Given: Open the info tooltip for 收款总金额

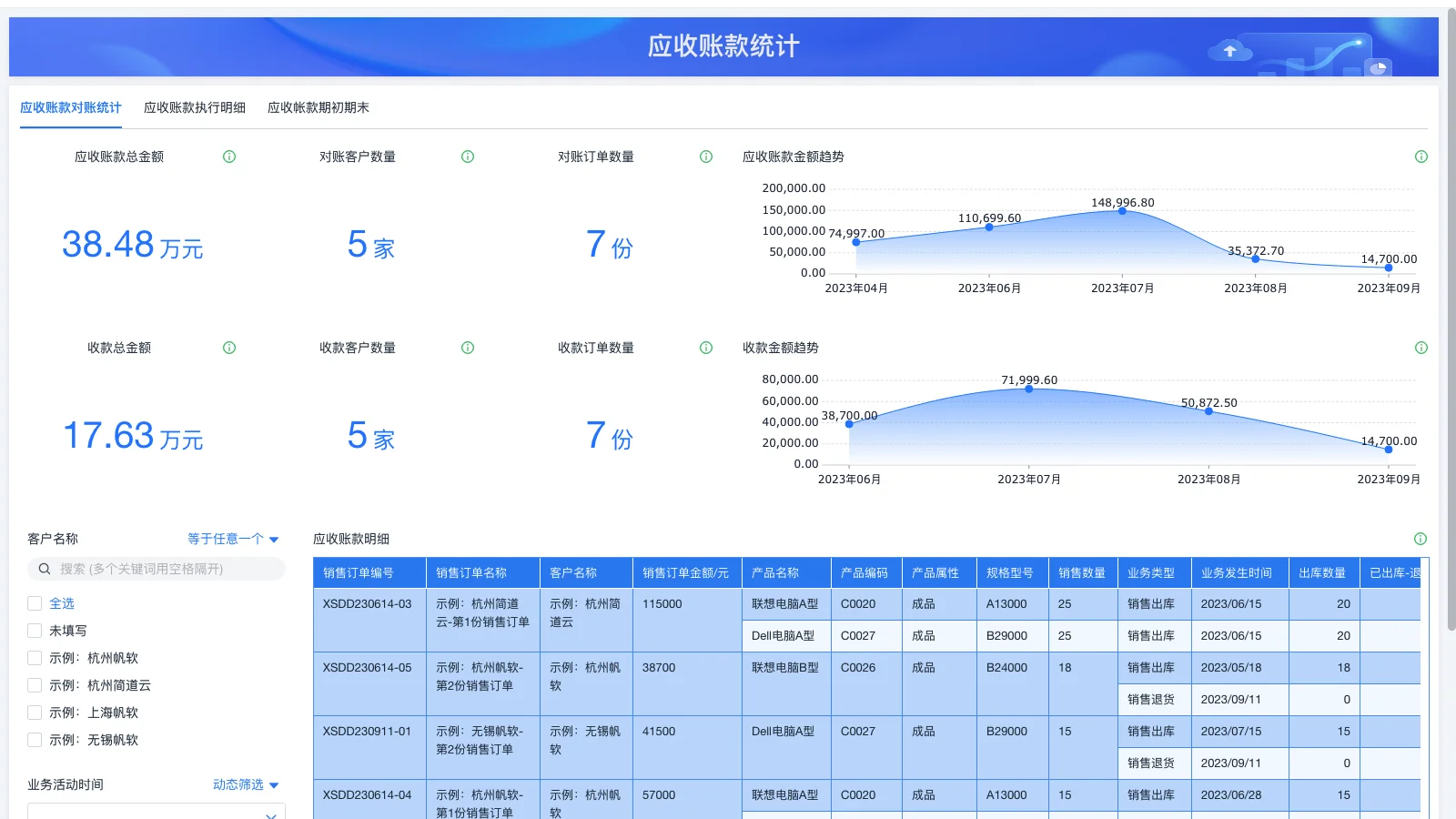Looking at the screenshot, I should pos(228,347).
